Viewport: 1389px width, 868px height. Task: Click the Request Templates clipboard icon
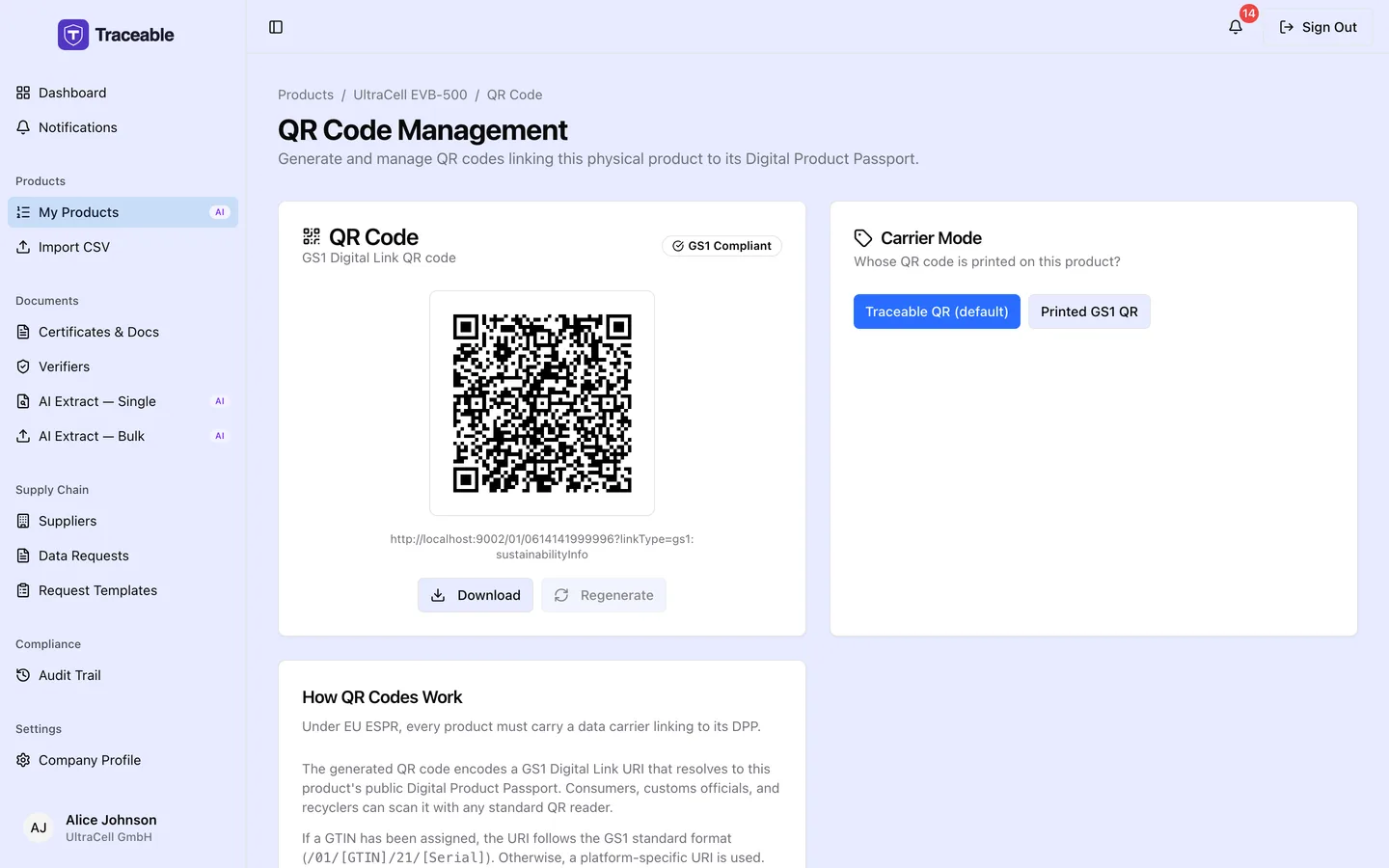pos(23,590)
